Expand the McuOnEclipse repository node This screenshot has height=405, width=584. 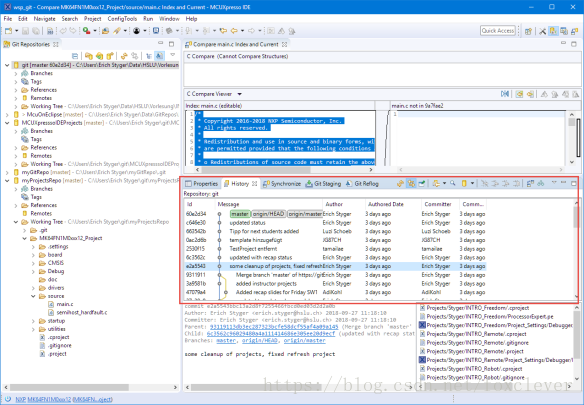pos(7,115)
